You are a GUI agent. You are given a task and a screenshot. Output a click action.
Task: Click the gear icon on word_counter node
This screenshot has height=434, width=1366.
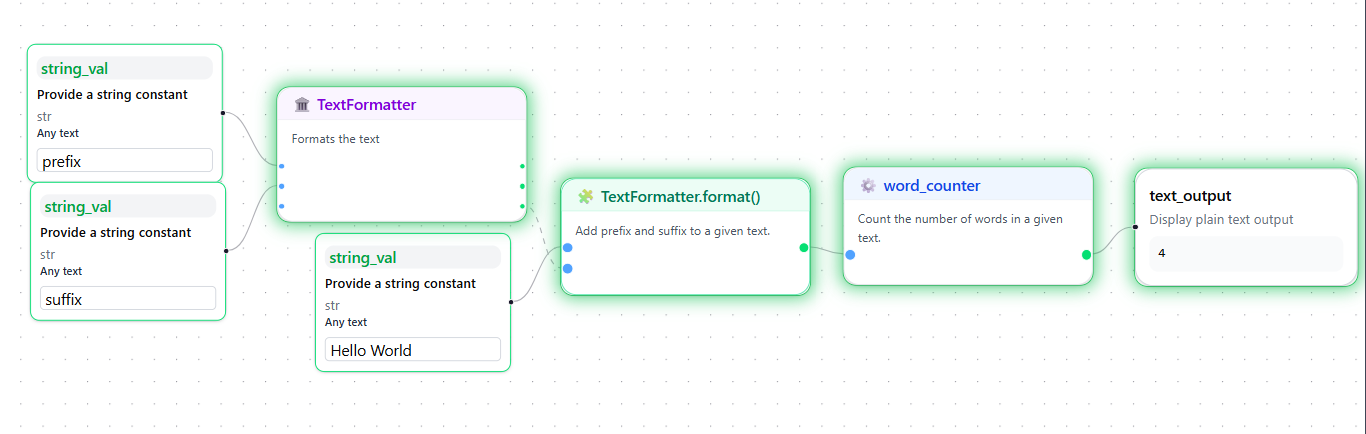click(868, 186)
